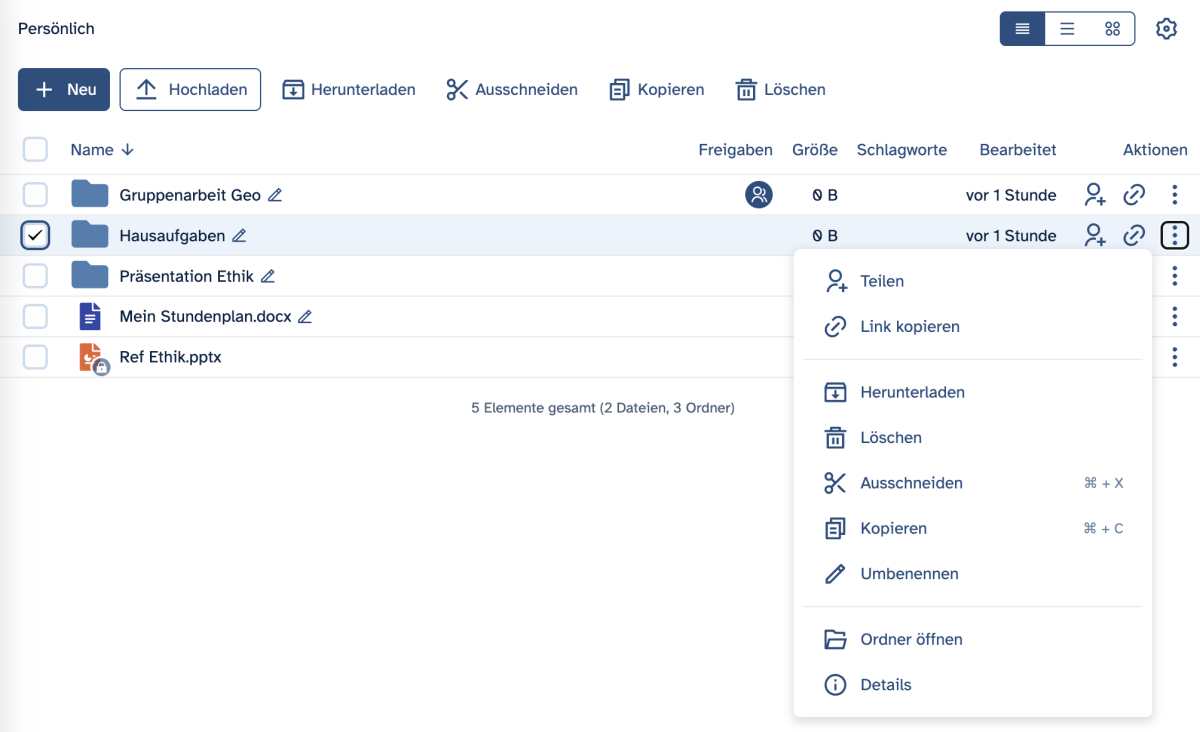1200x732 pixels.
Task: Uncheck the Hausaufgaben checkbox
Action: (x=35, y=236)
